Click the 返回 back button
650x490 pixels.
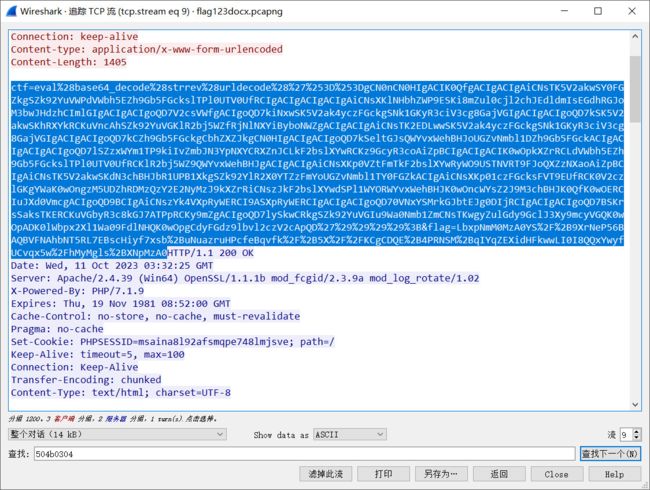tap(499, 474)
